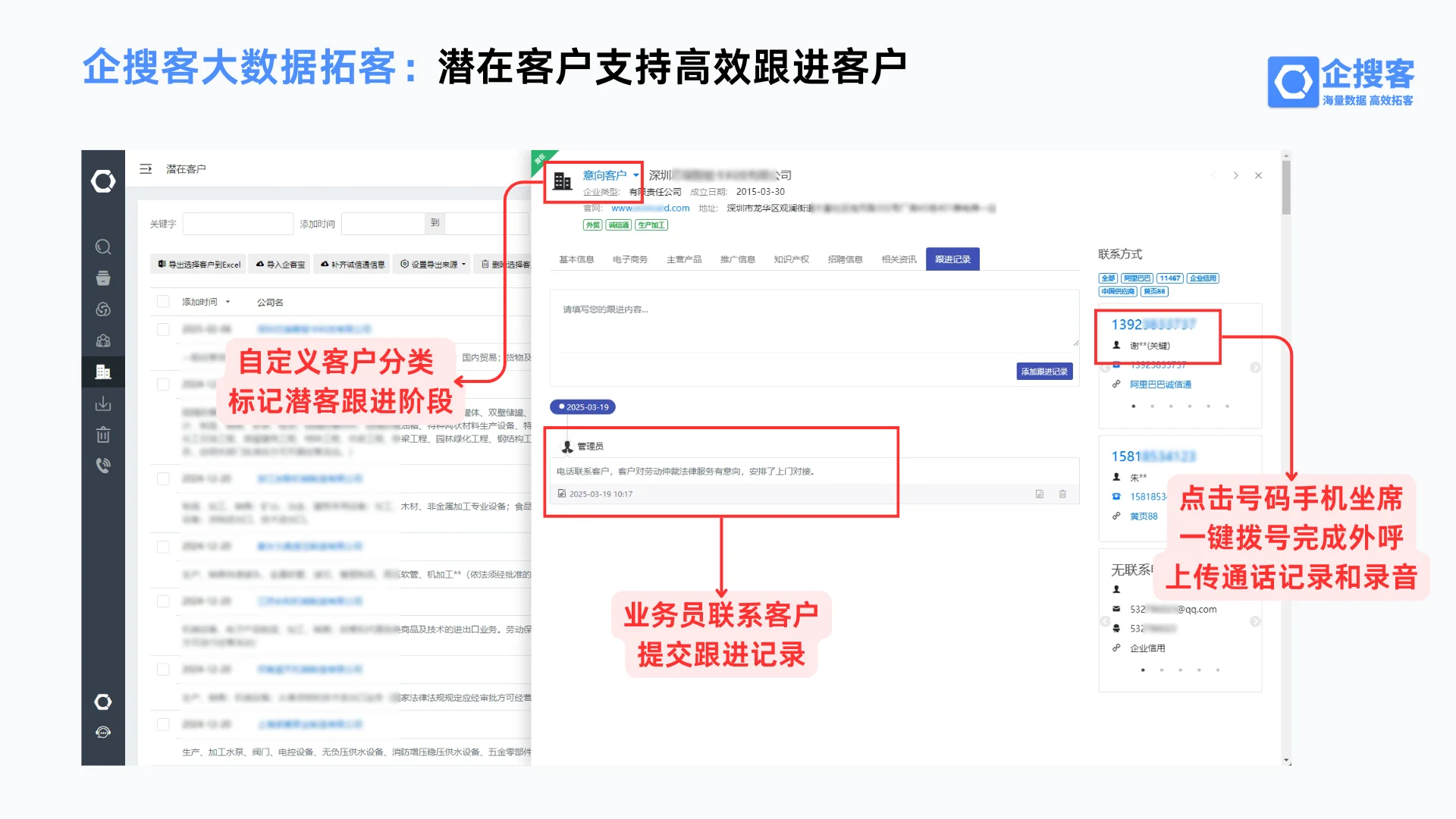Go to next company with right chevron
Viewport: 1456px width, 819px height.
pos(1236,175)
